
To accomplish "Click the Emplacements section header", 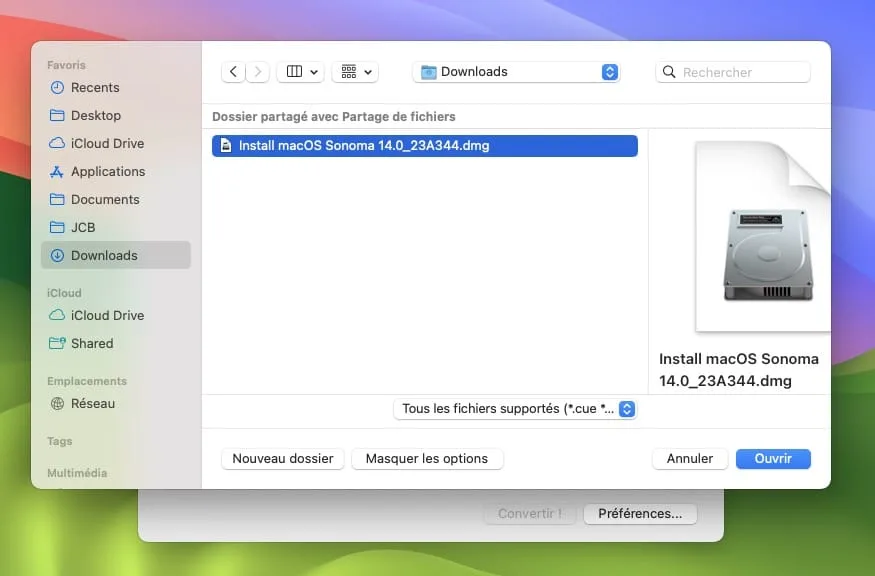I will click(87, 381).
